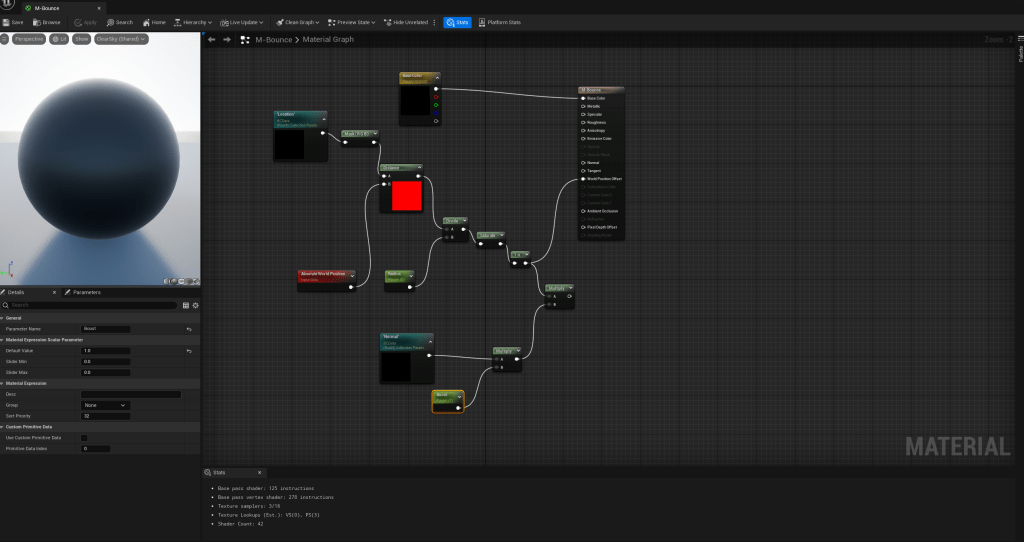The width and height of the screenshot is (1024, 542).
Task: Open the Group dropdown
Action: tap(106, 405)
